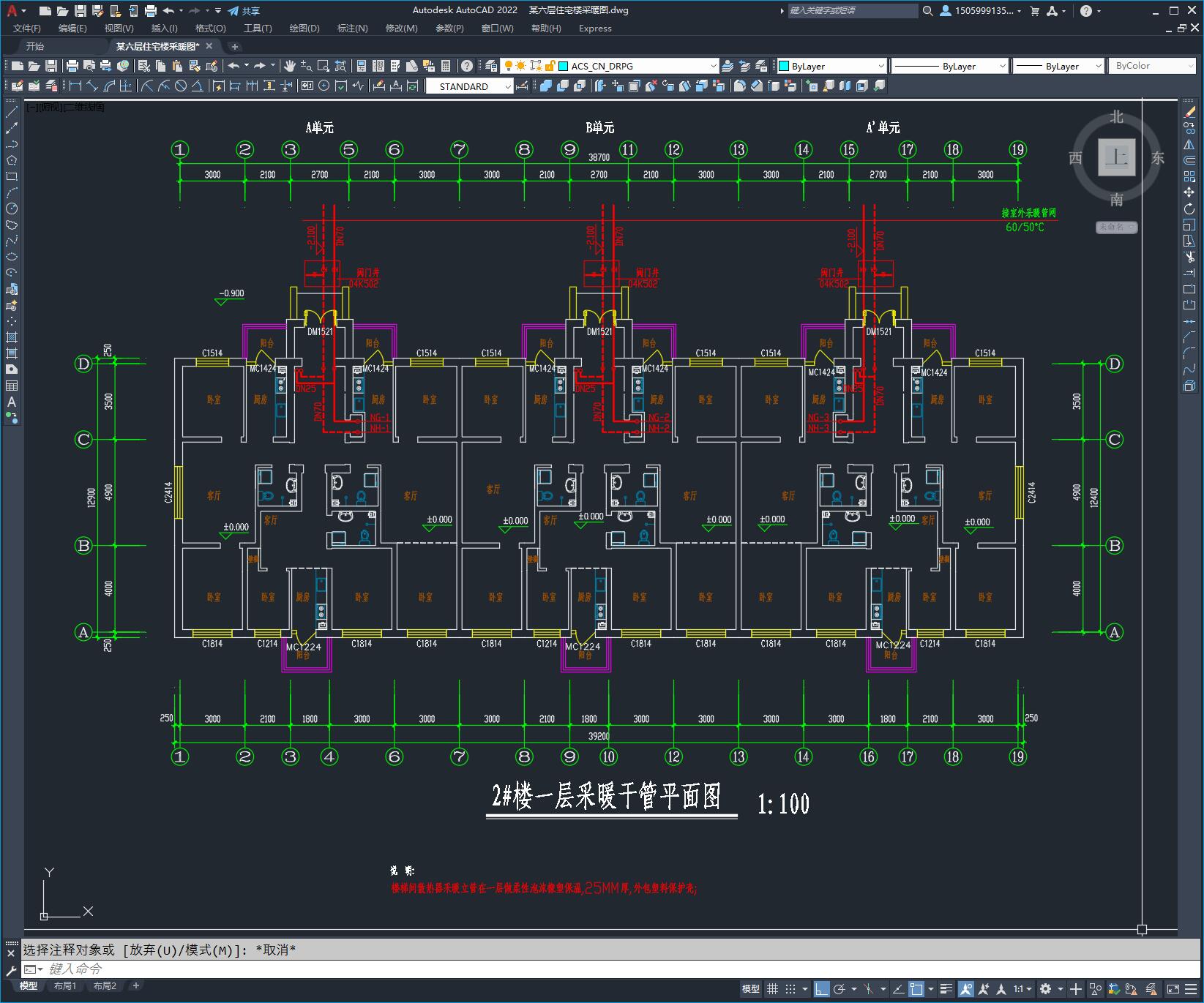Screen dimensions: 1204x1003
Task: Open the ByLayer lineweight dropdown
Action: coord(1058,66)
